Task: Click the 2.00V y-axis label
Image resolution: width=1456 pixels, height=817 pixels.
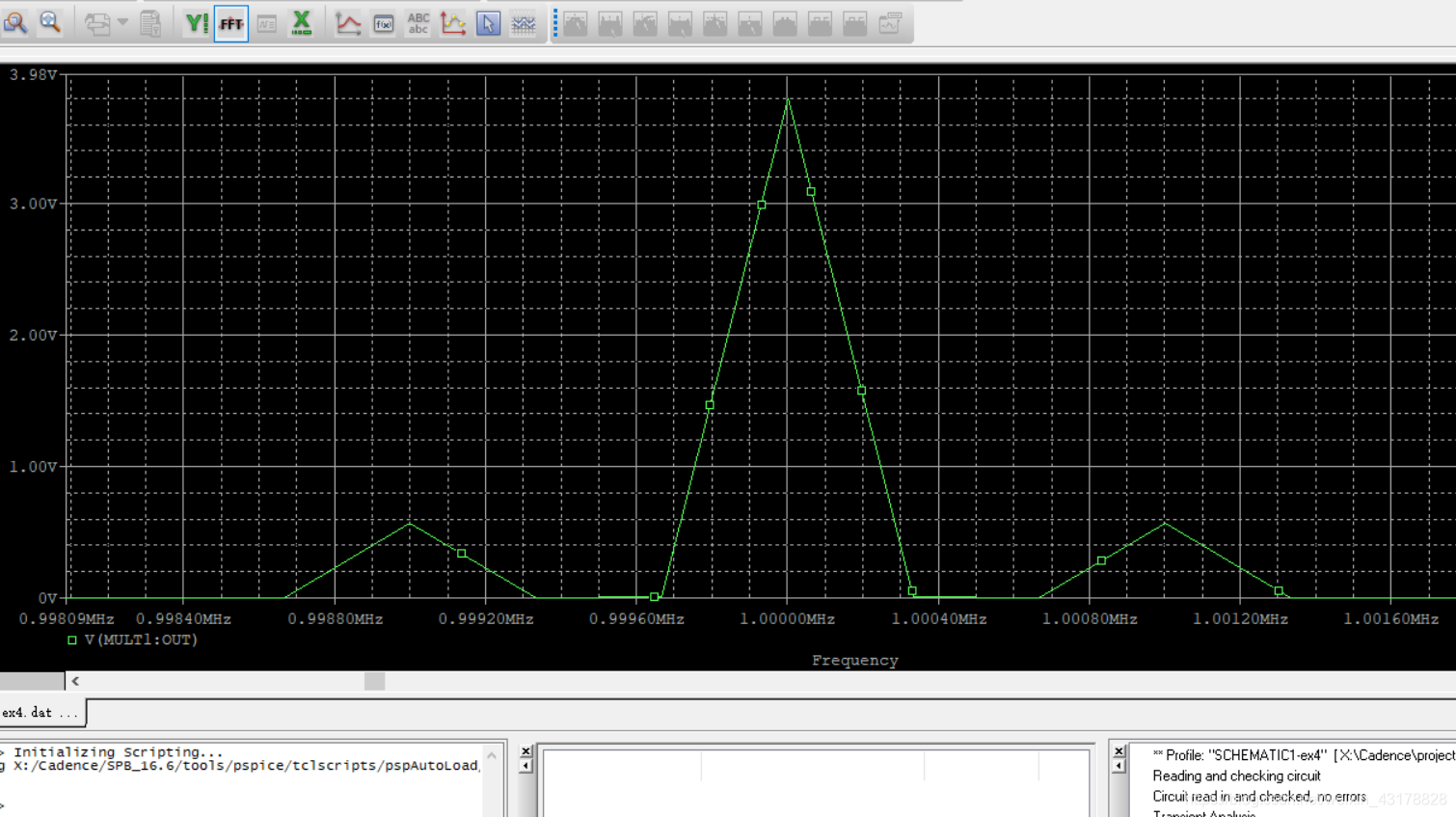Action: pyautogui.click(x=33, y=335)
